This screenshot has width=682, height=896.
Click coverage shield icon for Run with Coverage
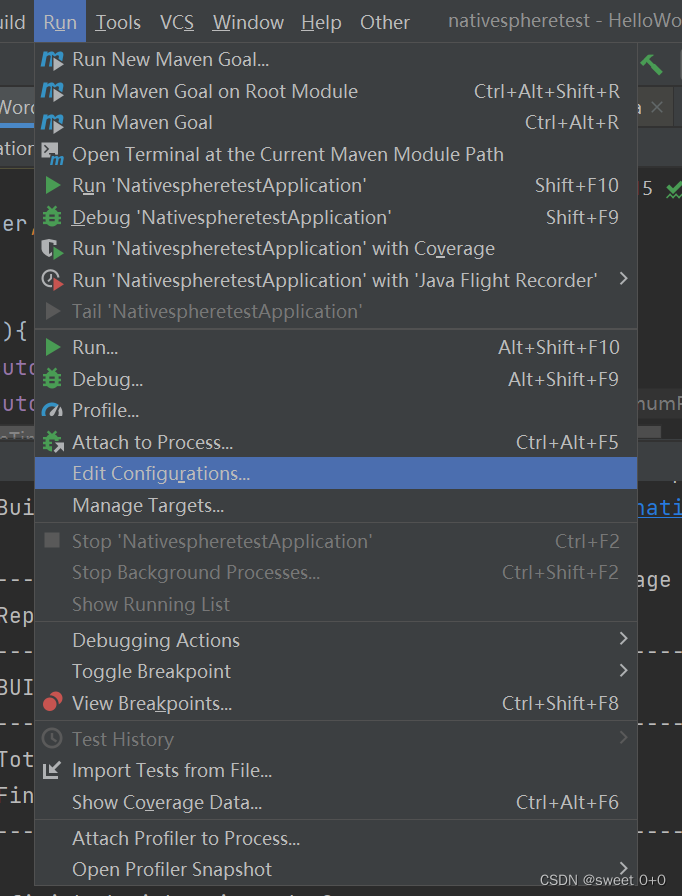52,249
